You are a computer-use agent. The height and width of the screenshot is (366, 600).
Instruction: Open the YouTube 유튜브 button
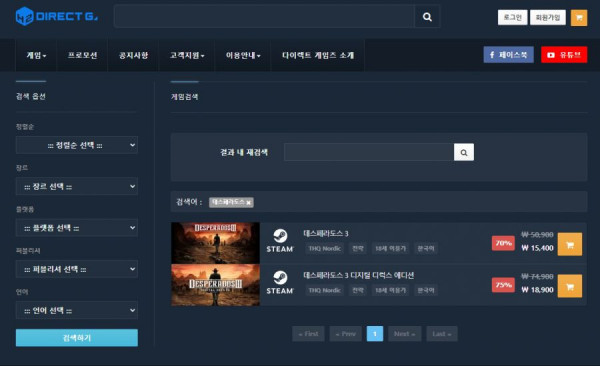tap(564, 55)
